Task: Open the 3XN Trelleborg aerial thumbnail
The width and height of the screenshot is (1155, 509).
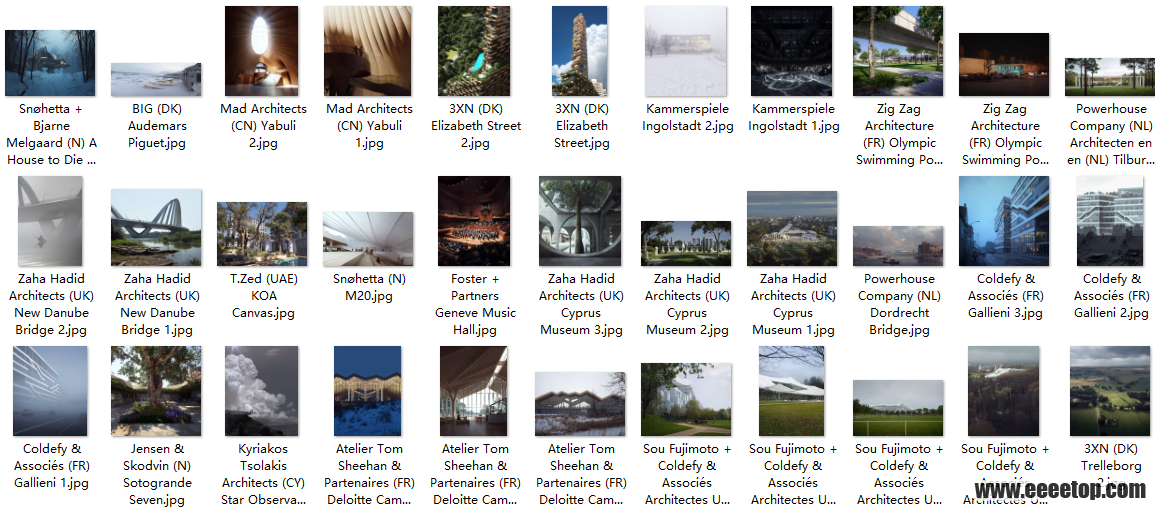Action: click(1110, 391)
